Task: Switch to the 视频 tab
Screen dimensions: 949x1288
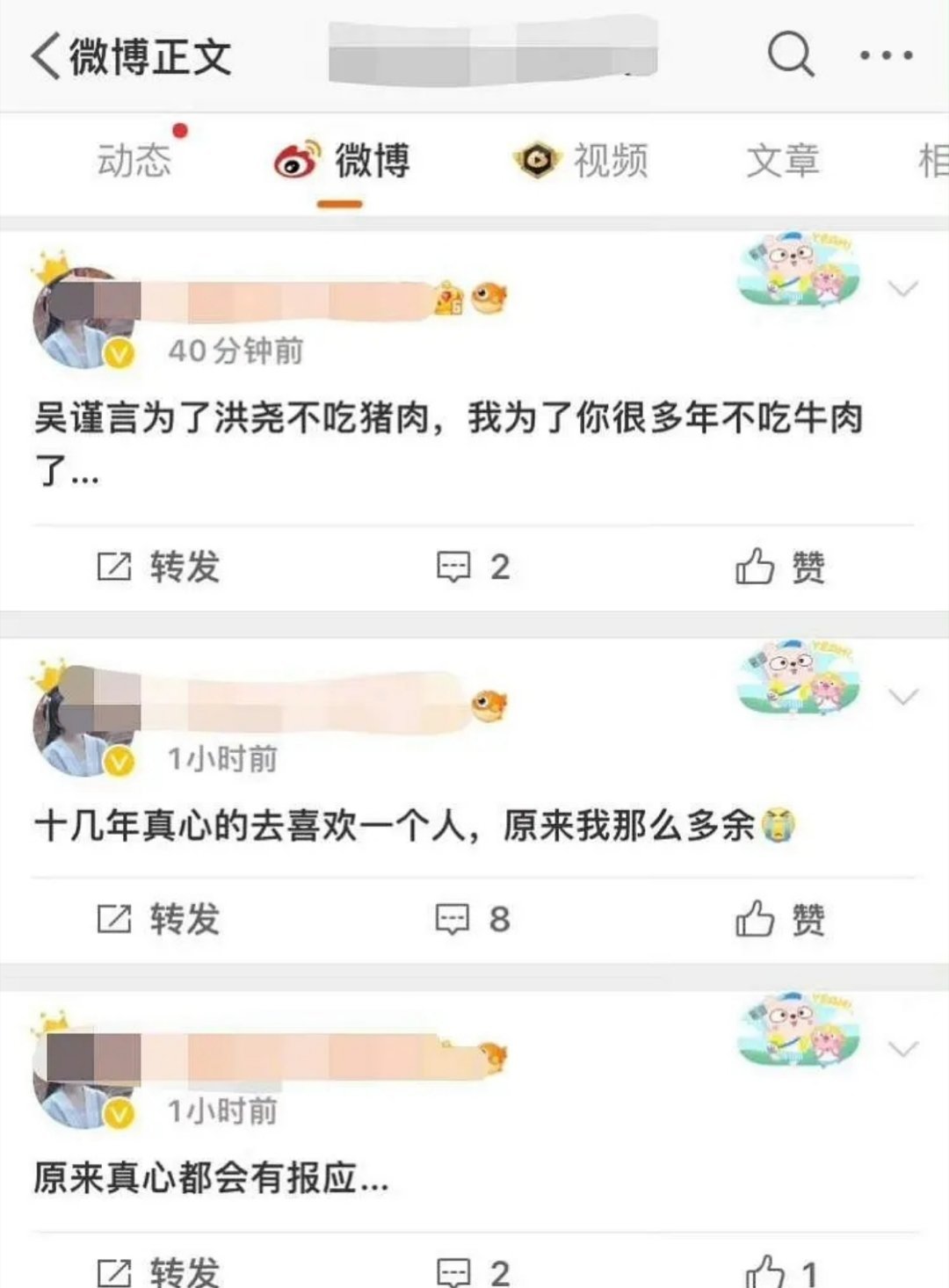Action: (x=582, y=161)
